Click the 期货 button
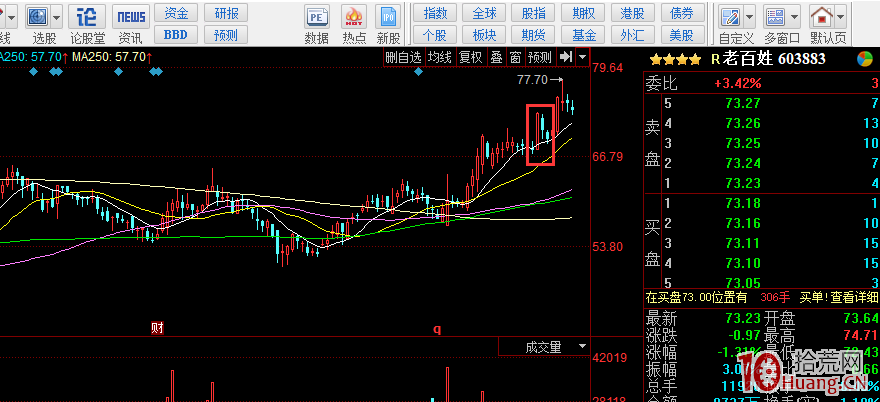The width and height of the screenshot is (880, 402). pos(533,35)
